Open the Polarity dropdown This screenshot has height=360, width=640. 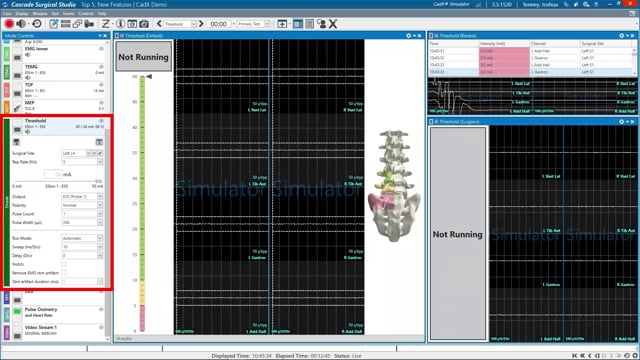pyautogui.click(x=100, y=205)
